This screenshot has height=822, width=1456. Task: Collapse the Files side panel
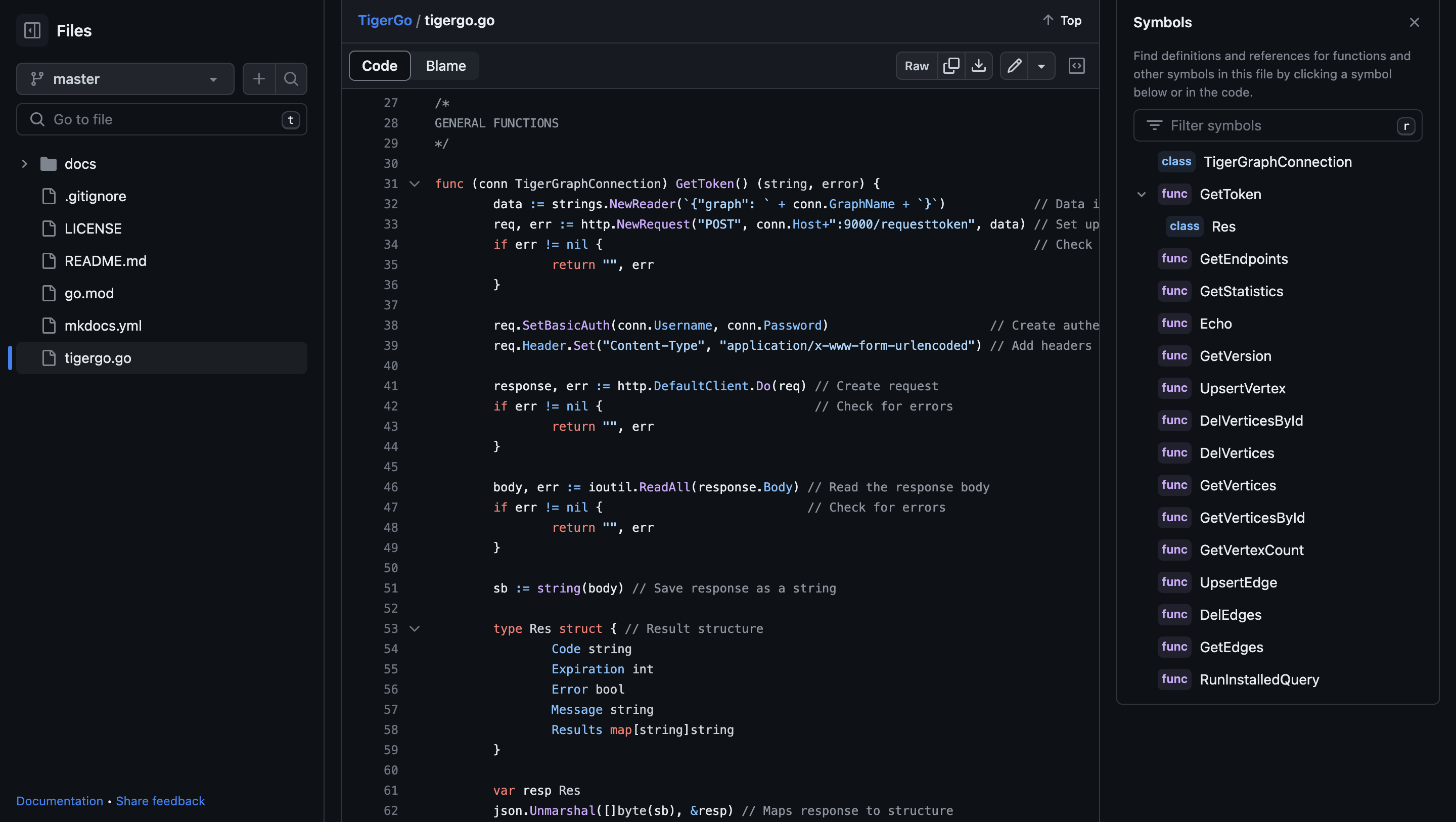[x=32, y=30]
